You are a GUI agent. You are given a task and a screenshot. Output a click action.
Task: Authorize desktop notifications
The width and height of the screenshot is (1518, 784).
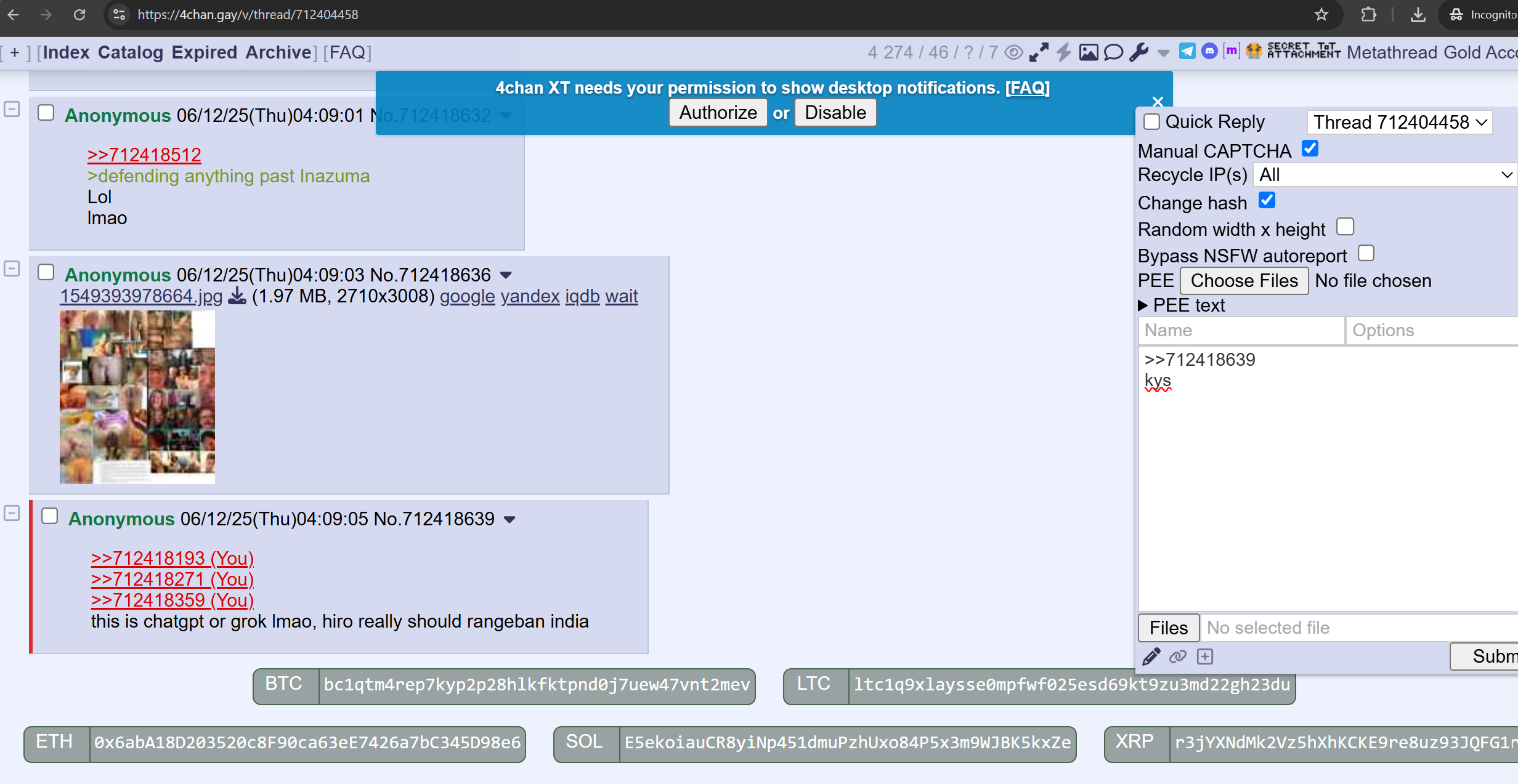coord(718,113)
